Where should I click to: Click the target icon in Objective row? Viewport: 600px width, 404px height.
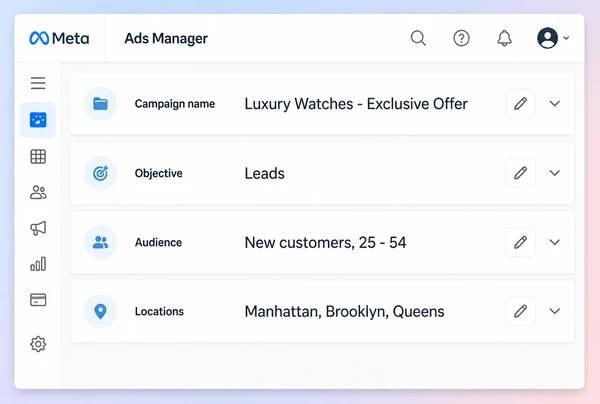pos(100,173)
